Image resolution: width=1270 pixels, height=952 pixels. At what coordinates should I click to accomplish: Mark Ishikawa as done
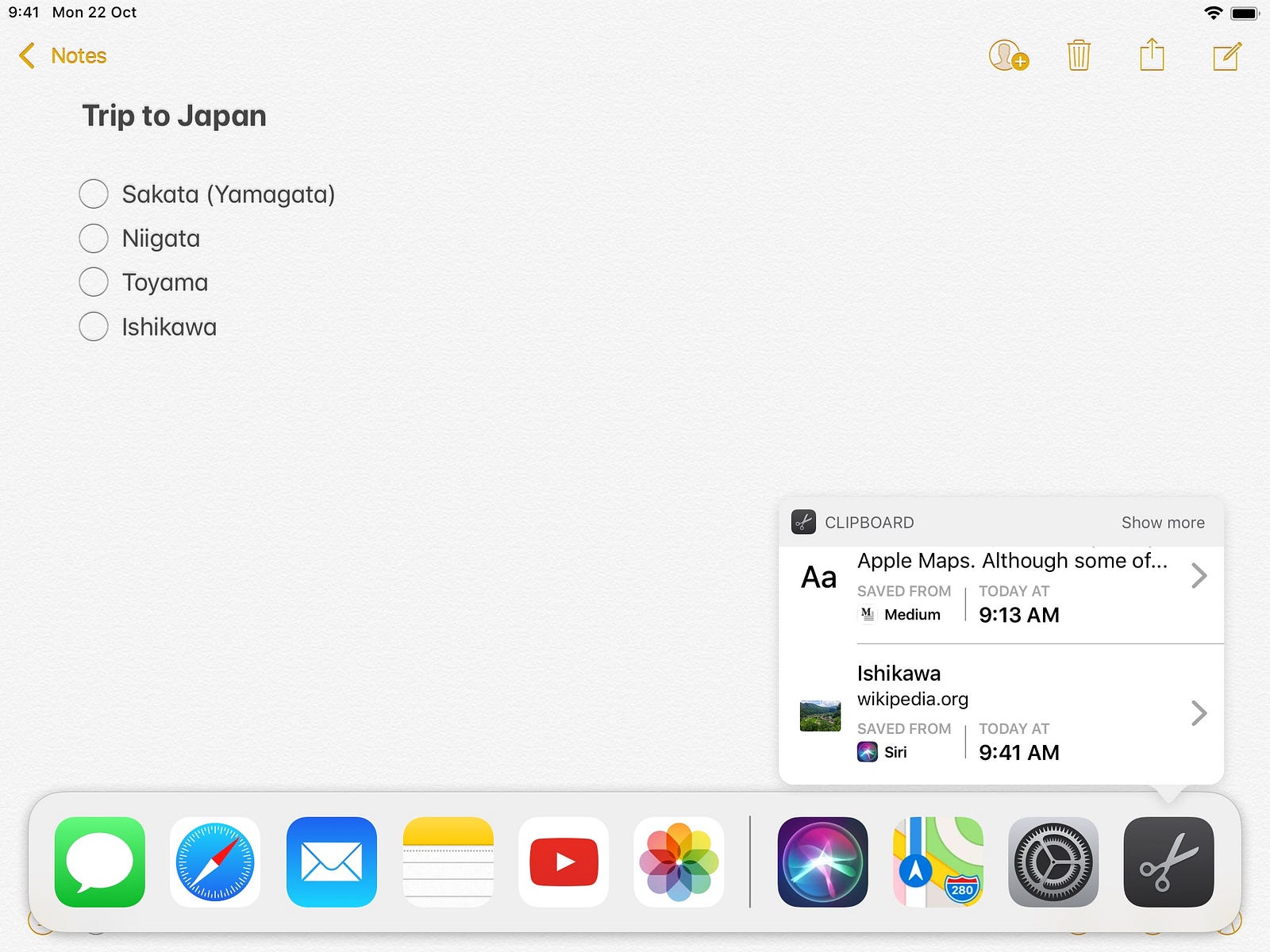click(x=94, y=326)
